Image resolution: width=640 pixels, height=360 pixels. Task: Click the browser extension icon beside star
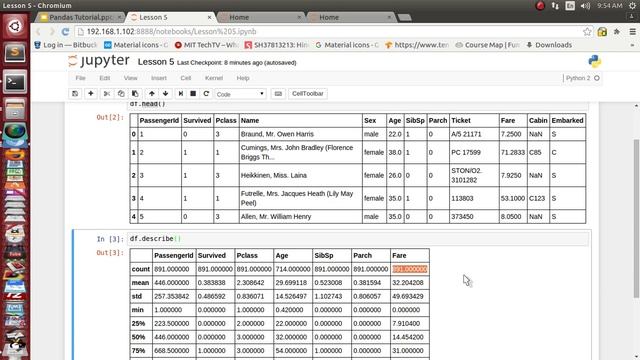click(x=602, y=31)
